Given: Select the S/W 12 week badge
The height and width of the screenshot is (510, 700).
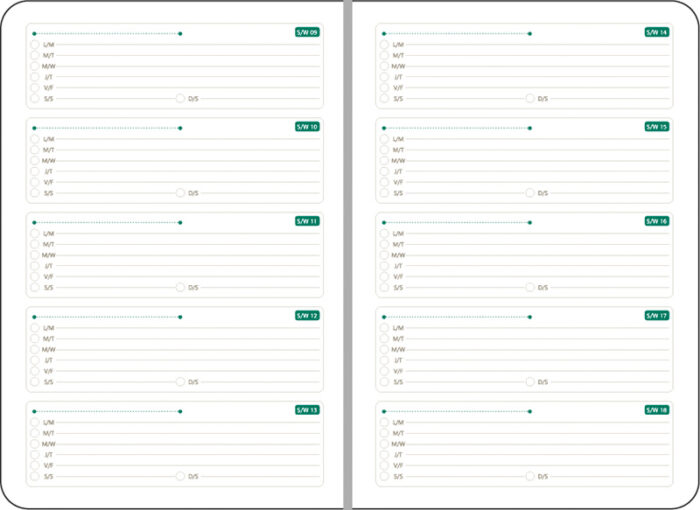Looking at the screenshot, I should click(307, 316).
